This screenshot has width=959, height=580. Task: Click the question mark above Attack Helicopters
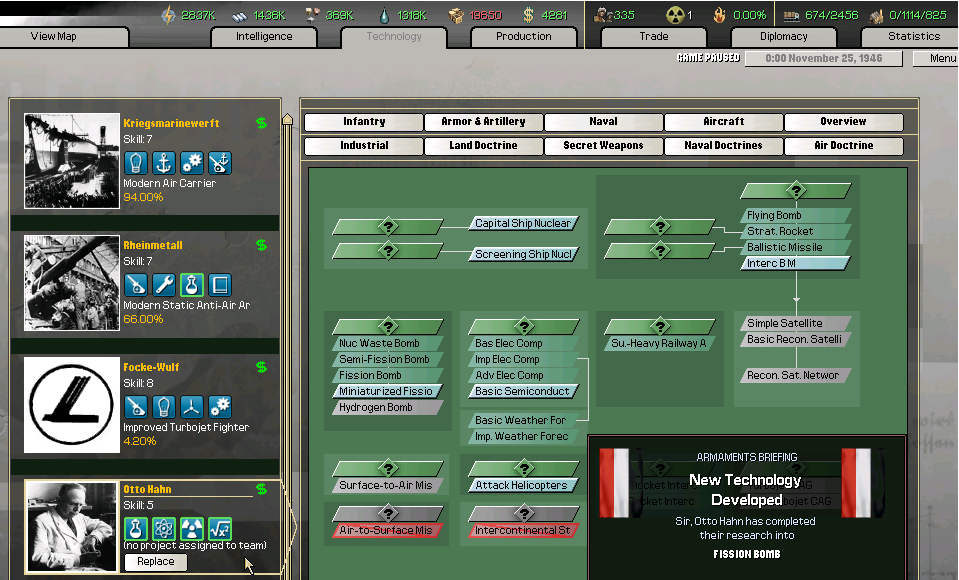pos(523,468)
